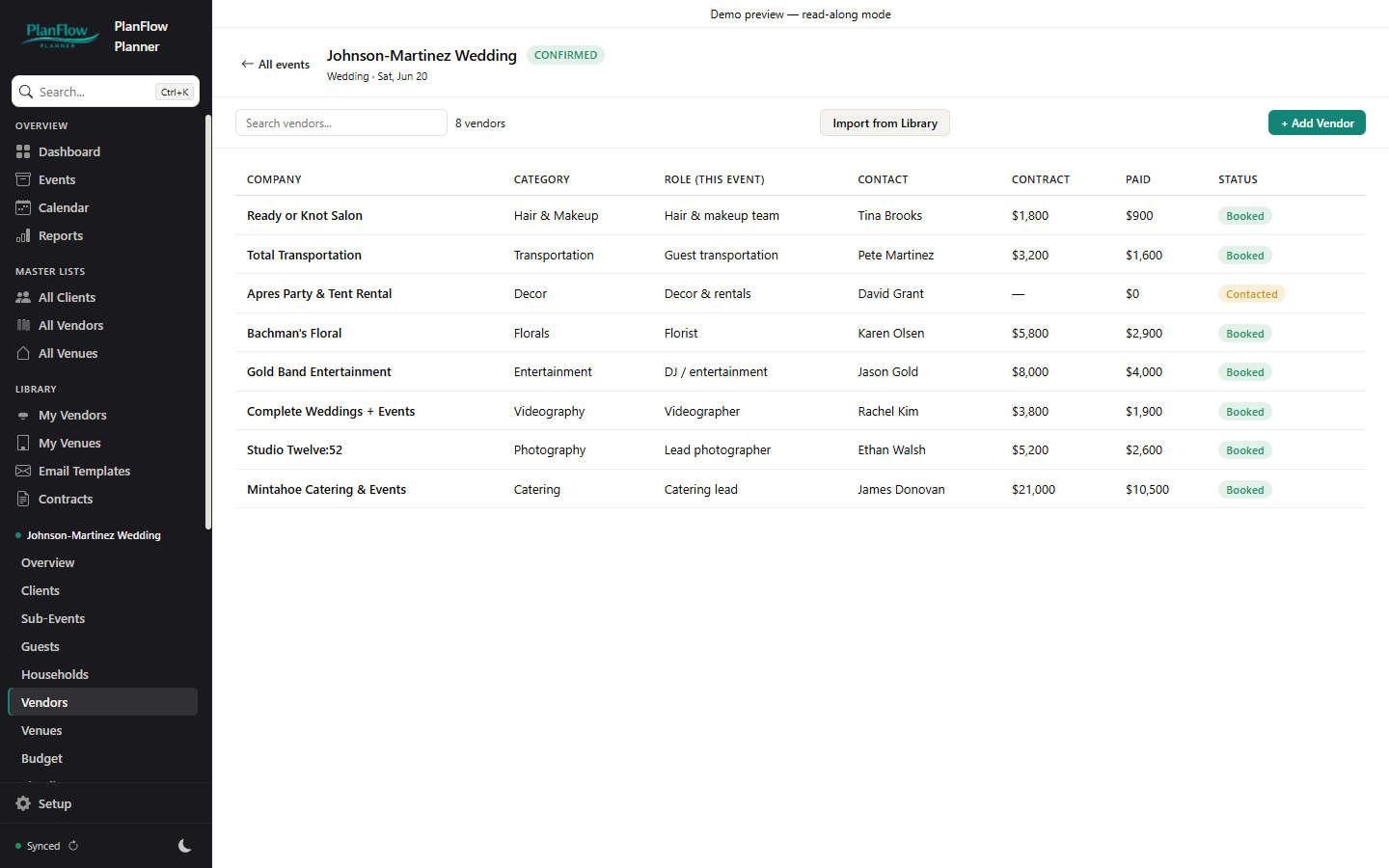Open Apres Party & Tent Rental
1389x868 pixels.
click(x=319, y=293)
